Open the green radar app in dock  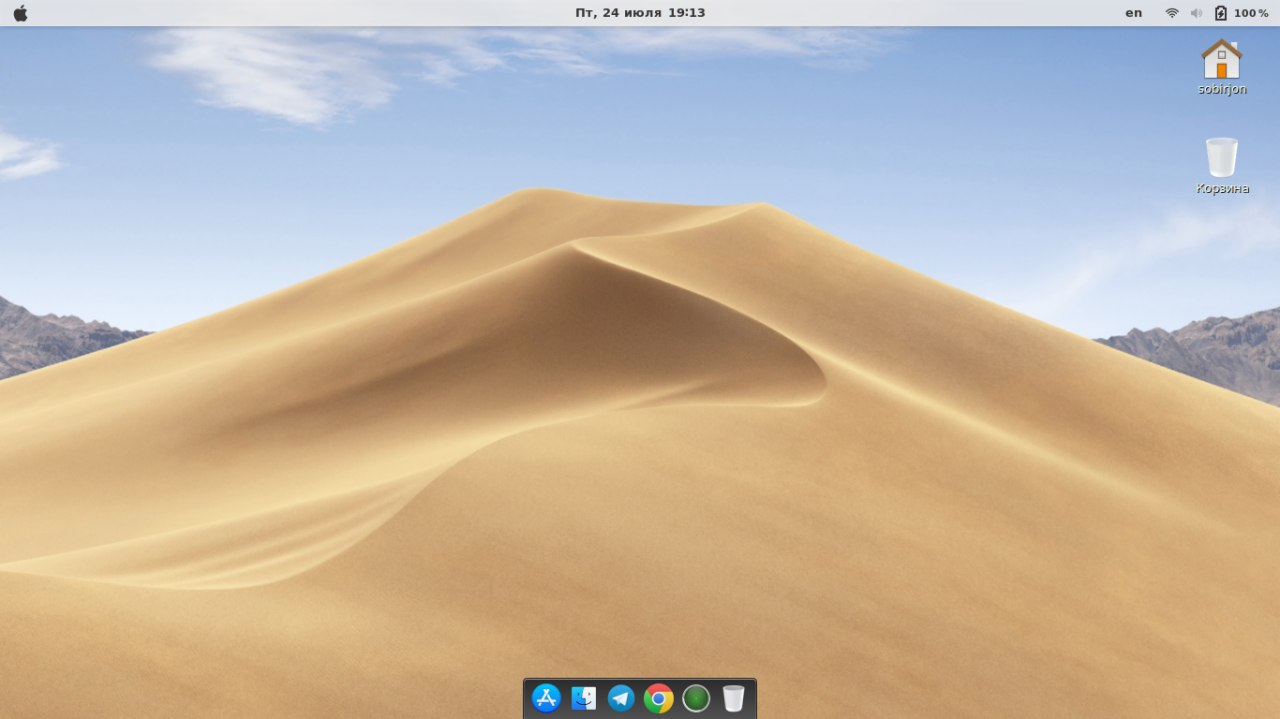(696, 698)
